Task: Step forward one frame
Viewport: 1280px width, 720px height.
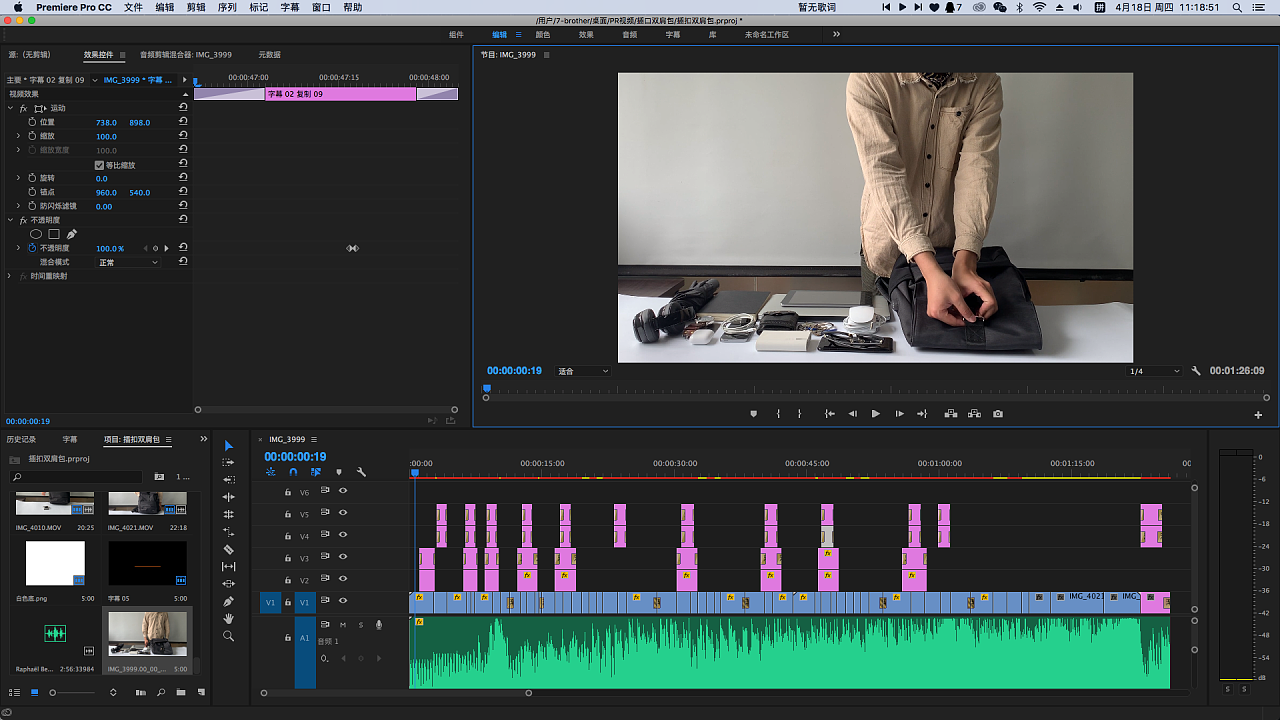Action: tap(899, 414)
